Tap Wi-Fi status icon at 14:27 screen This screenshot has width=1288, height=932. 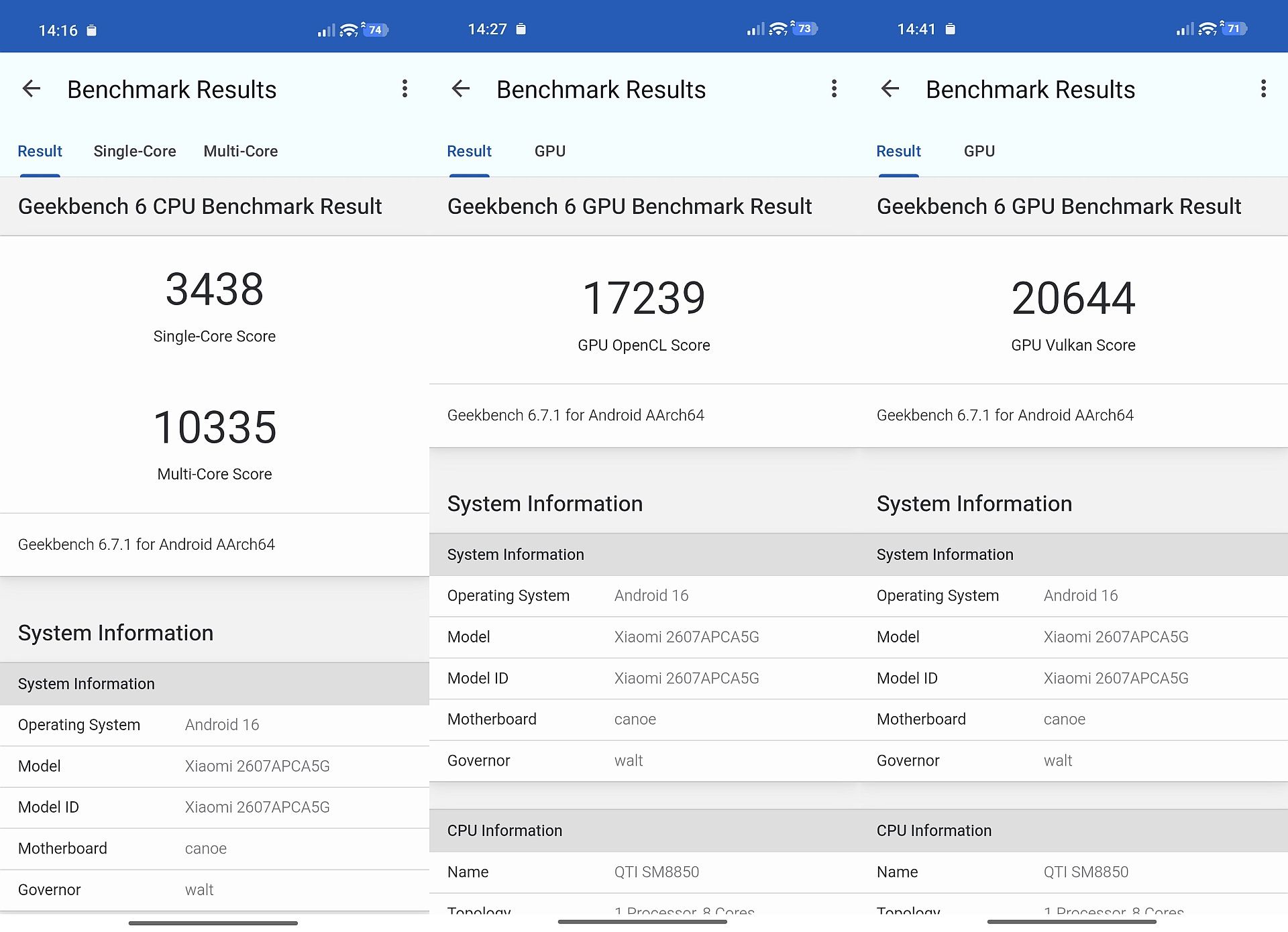[x=778, y=29]
